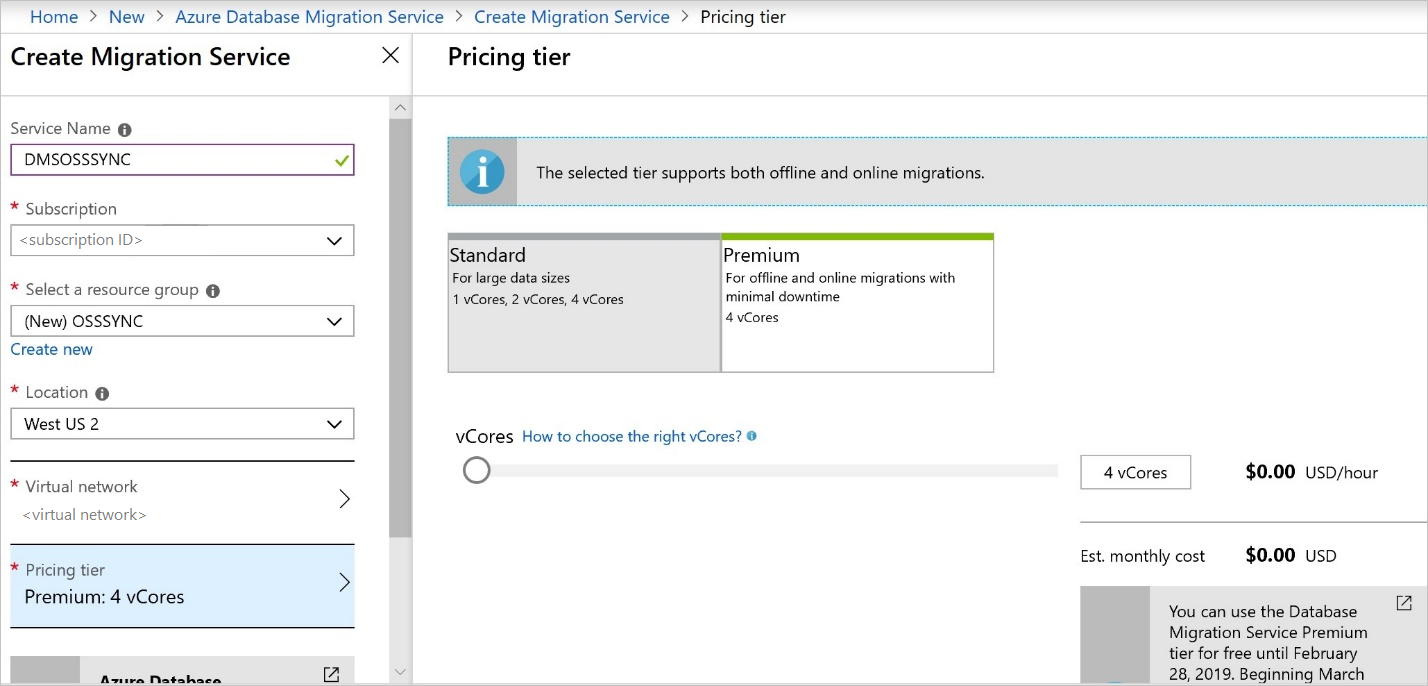Image resolution: width=1428 pixels, height=686 pixels.
Task: Click the vCores slider handle
Action: click(x=477, y=470)
